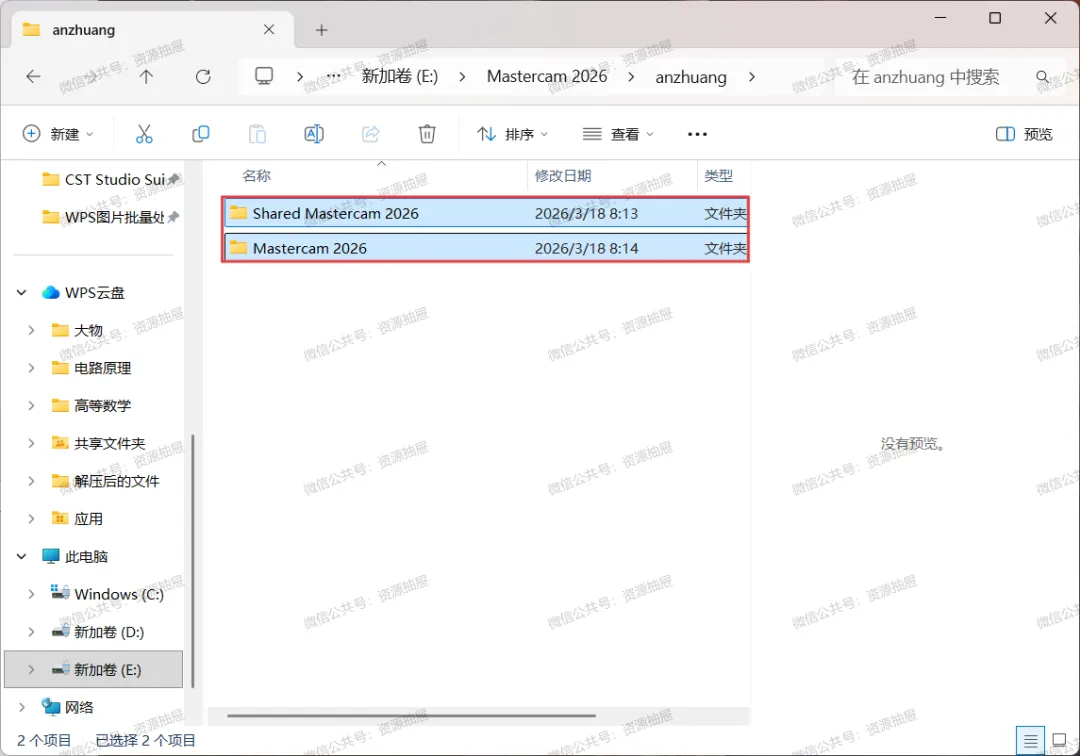Click 新加卷 (E:) in the breadcrumb

click(x=400, y=76)
